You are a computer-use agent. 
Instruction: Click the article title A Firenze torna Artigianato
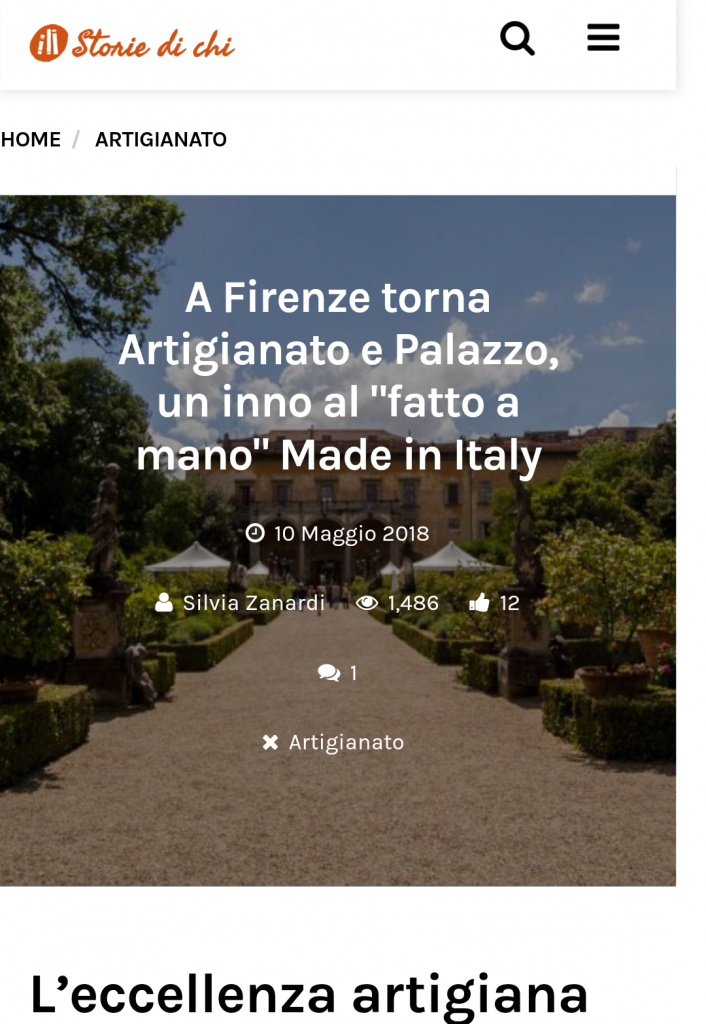pos(338,376)
